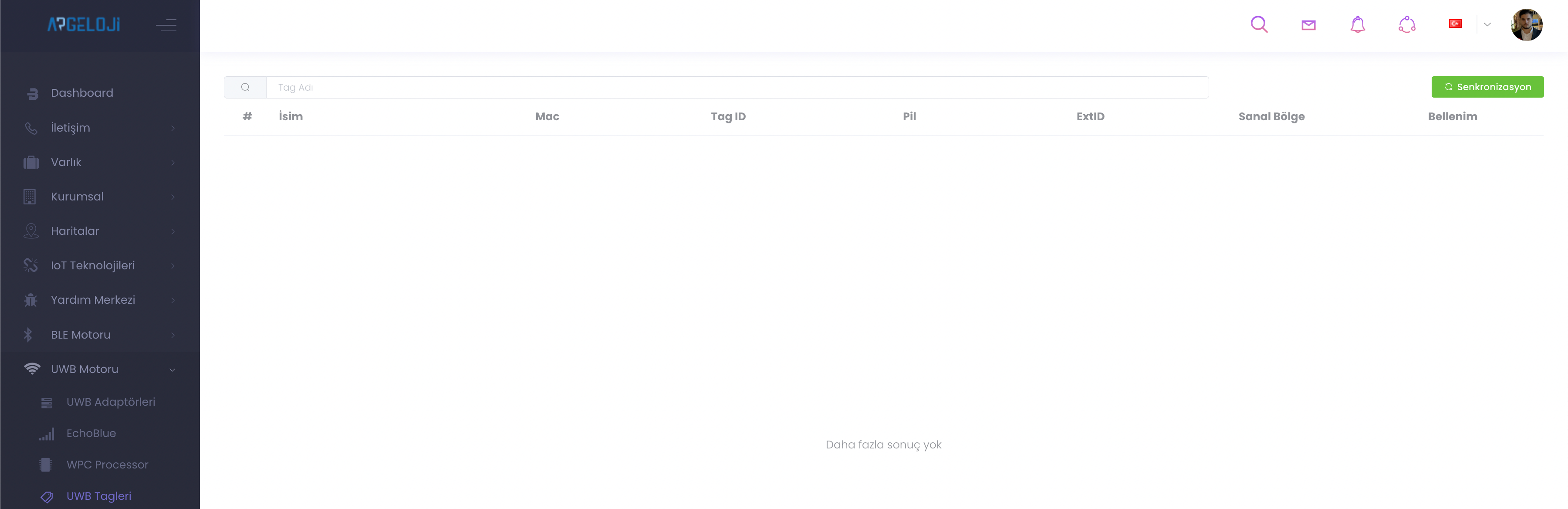Click the circular sync nodes icon

click(1407, 25)
